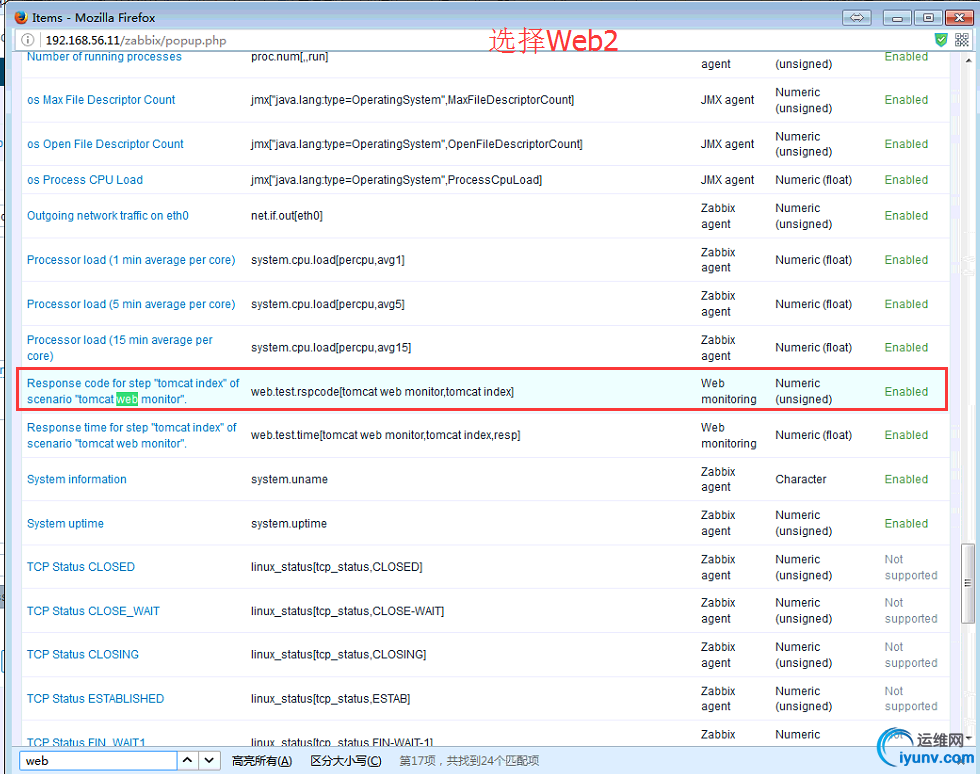
Task: Click the green shield icon in address bar
Action: [x=941, y=40]
